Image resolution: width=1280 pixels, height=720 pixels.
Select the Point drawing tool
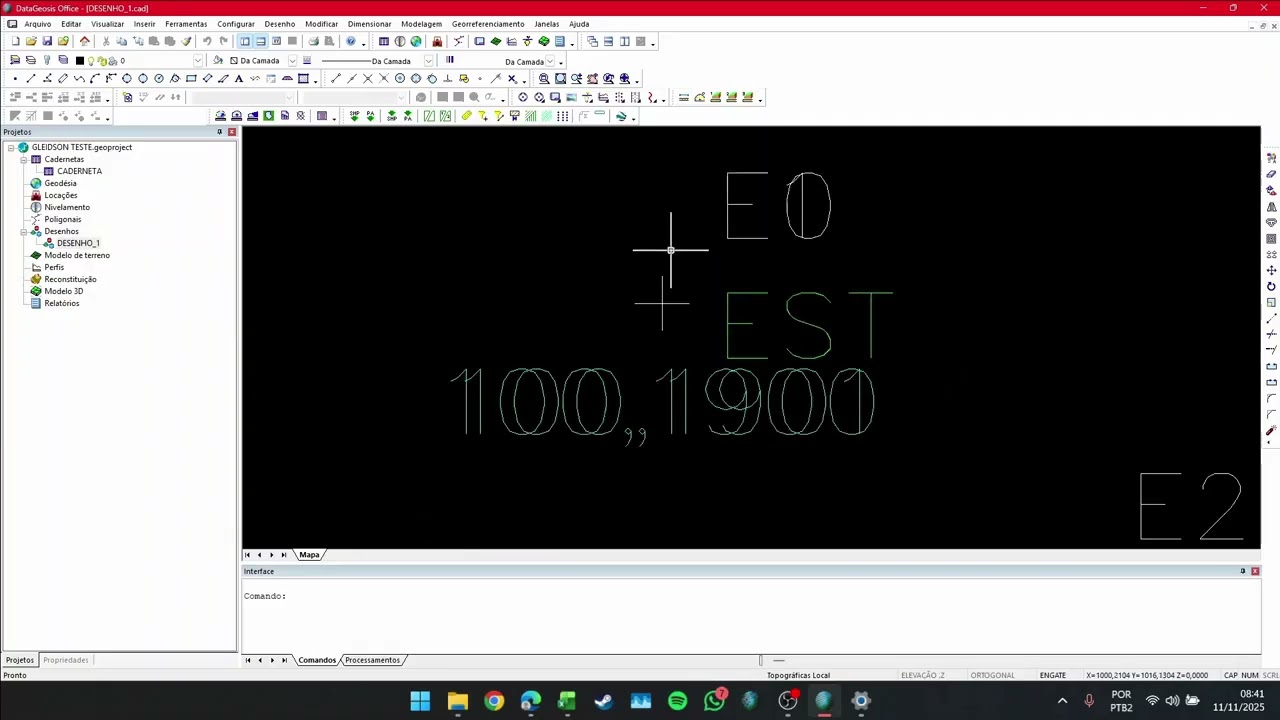[x=15, y=79]
